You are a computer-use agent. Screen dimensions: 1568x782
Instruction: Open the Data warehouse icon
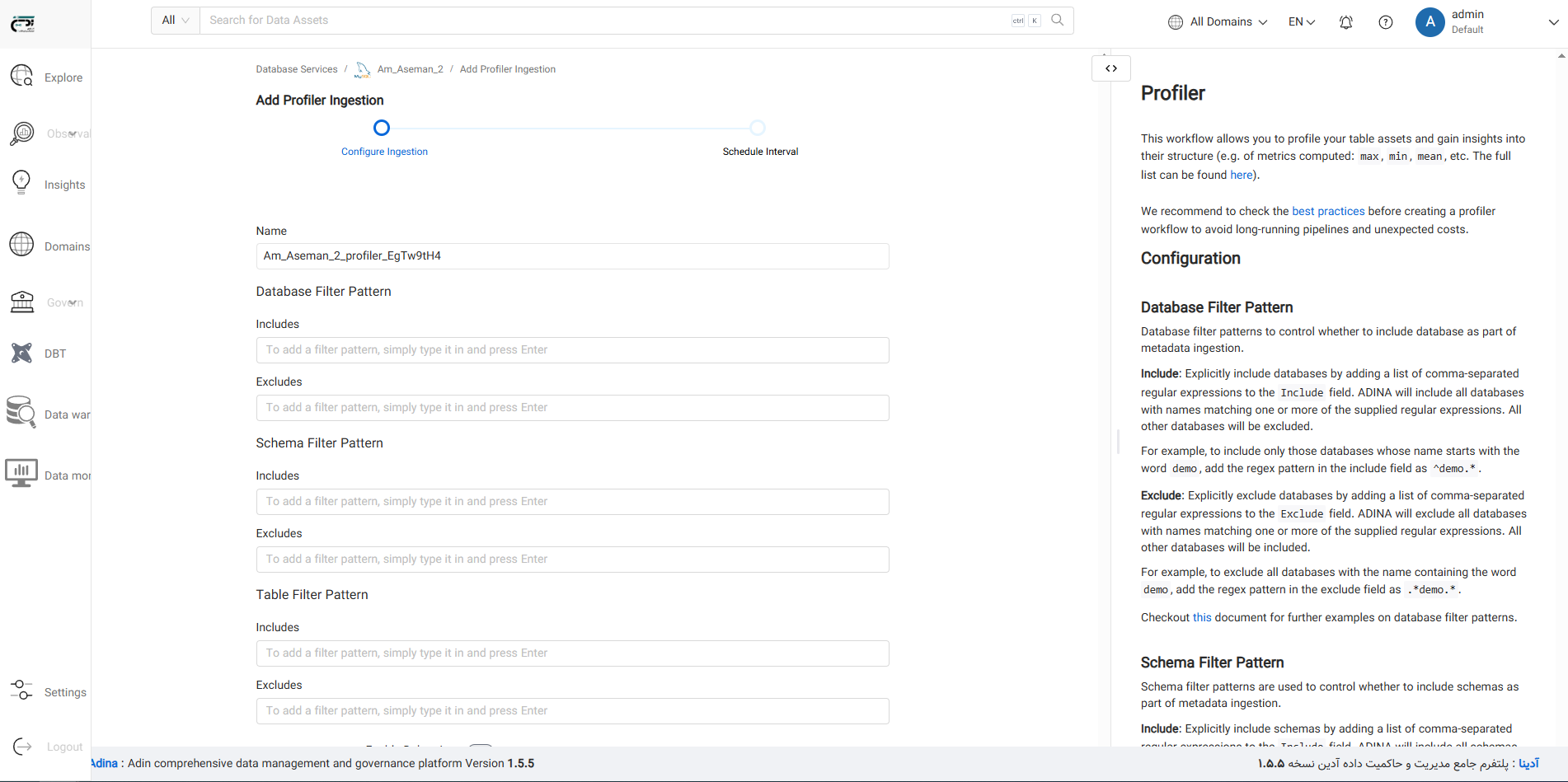pyautogui.click(x=22, y=412)
